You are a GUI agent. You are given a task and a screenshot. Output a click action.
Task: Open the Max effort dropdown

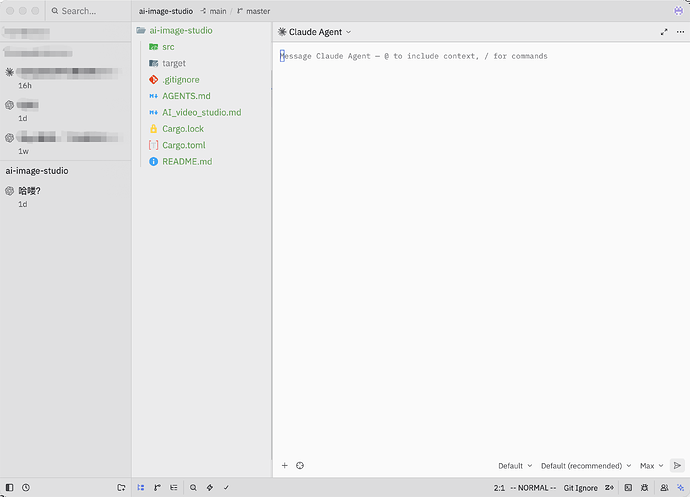pyautogui.click(x=652, y=466)
